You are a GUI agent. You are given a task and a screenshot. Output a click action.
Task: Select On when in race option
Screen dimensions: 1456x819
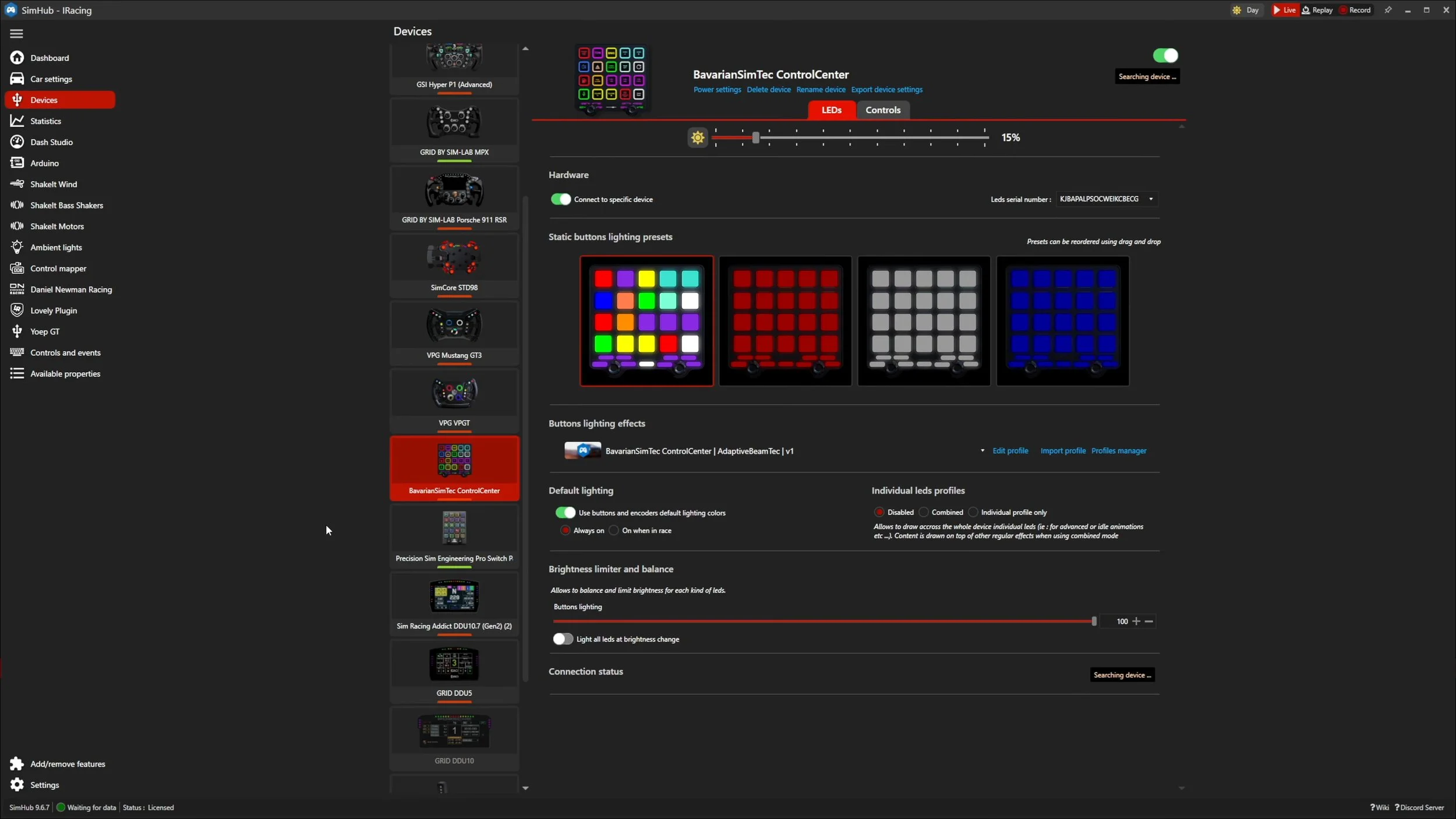[x=614, y=530]
